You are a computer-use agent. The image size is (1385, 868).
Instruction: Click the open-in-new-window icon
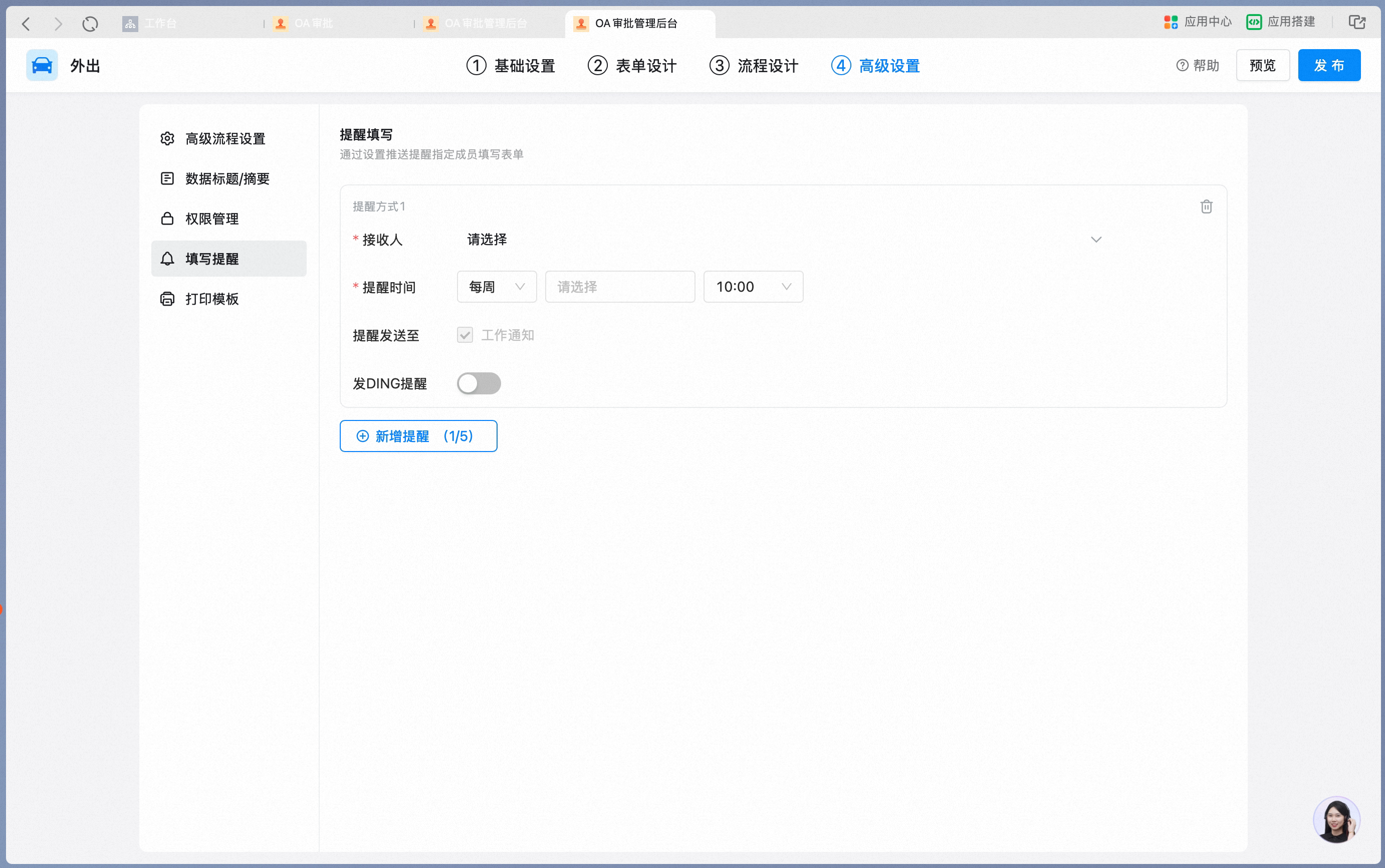(1357, 22)
